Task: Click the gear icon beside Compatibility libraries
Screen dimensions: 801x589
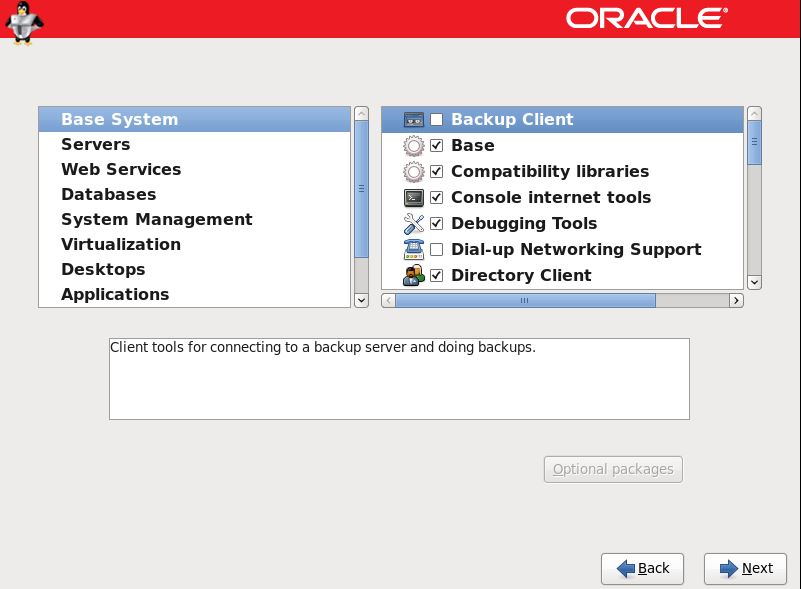Action: click(413, 172)
